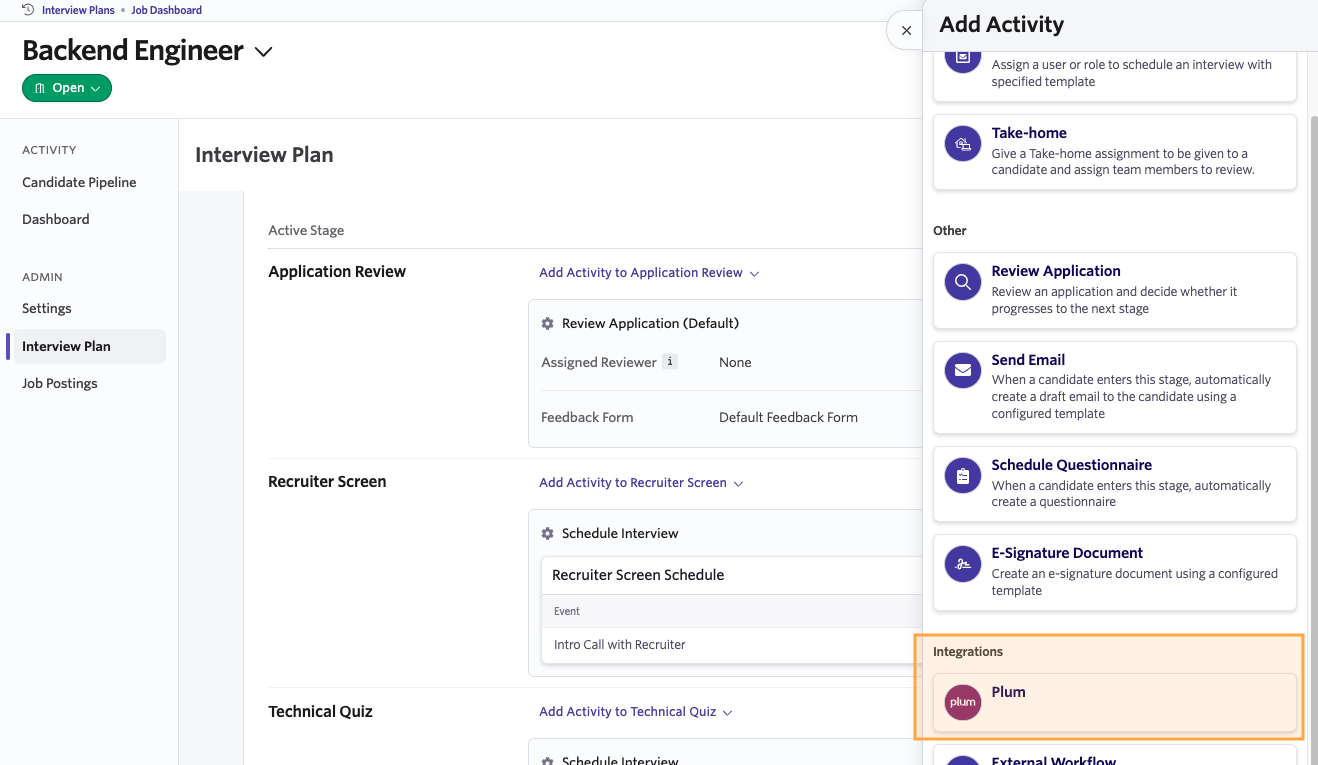
Task: Follow the Interview Plans breadcrumb link
Action: pos(78,10)
